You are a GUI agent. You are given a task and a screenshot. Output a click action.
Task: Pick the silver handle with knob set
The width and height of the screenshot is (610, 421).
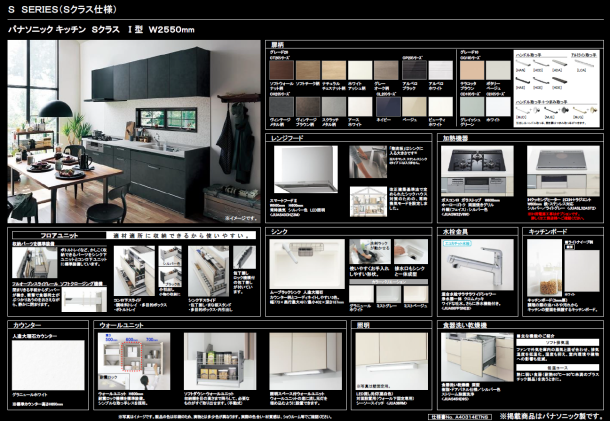coord(528,111)
